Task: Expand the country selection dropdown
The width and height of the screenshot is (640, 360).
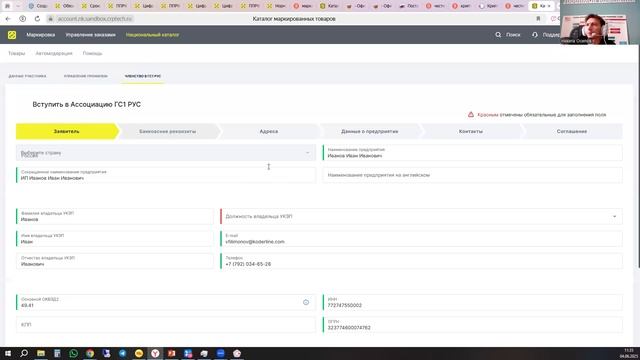Action: tap(166, 153)
